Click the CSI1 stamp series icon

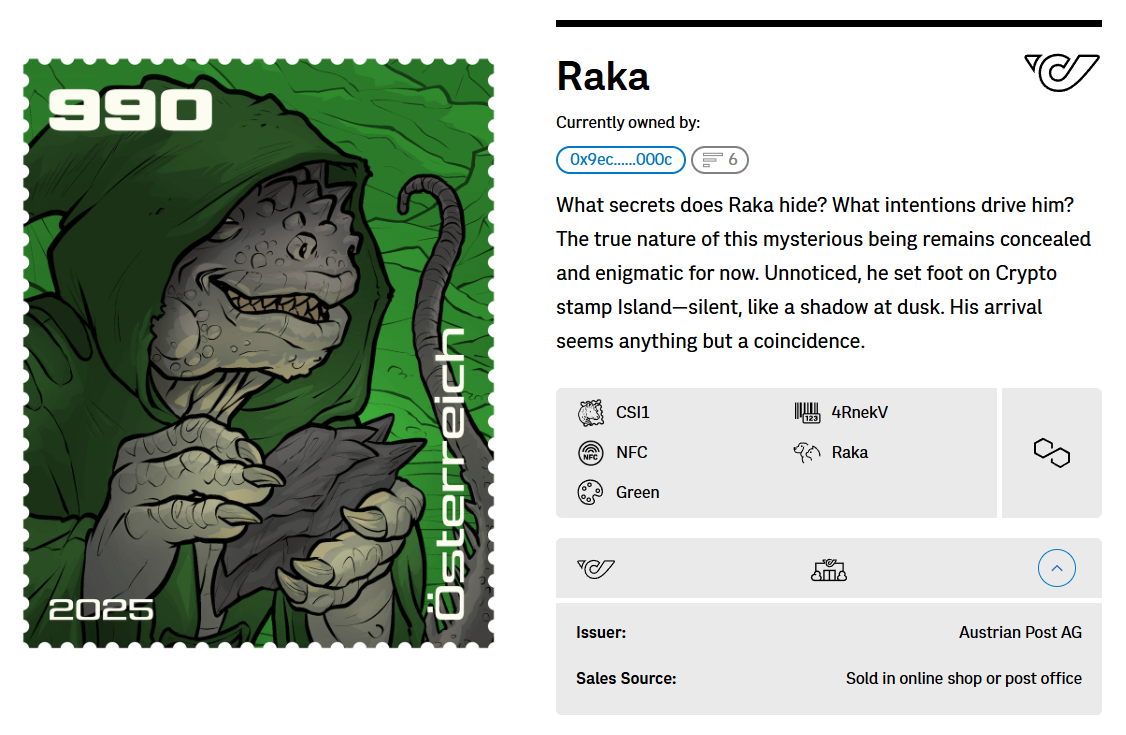click(590, 412)
